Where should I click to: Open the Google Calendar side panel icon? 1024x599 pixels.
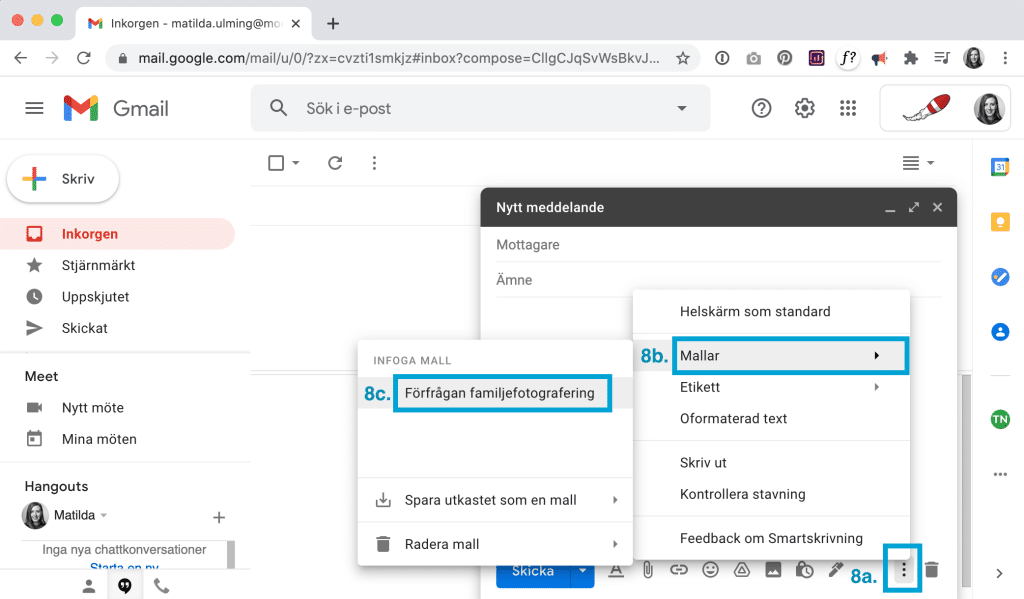999,167
